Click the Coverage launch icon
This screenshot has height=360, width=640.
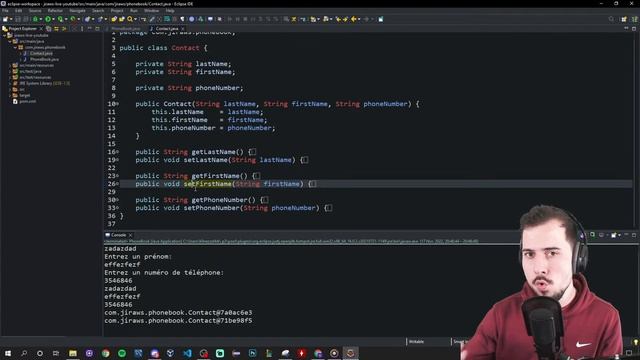tap(60, 19)
